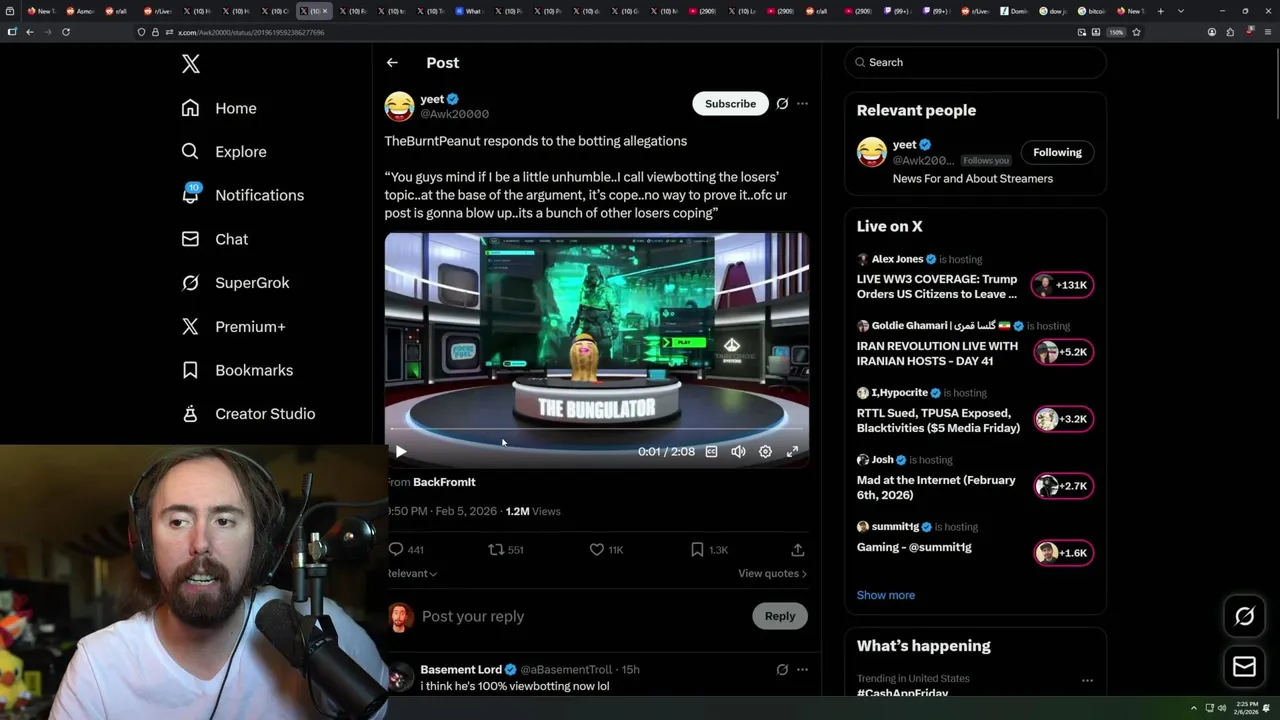Open Notifications with 10 badge
The height and width of the screenshot is (720, 1280).
coord(242,195)
